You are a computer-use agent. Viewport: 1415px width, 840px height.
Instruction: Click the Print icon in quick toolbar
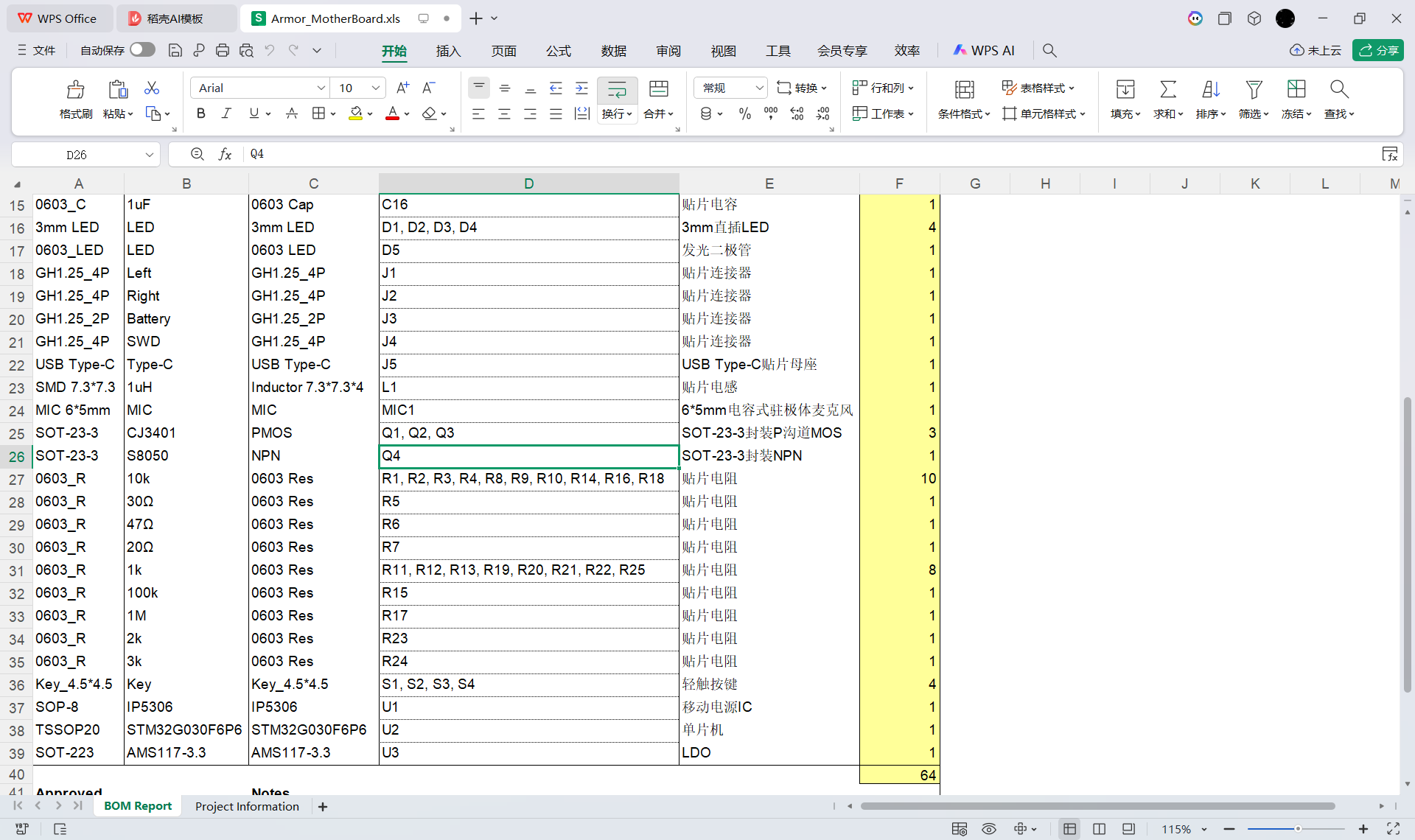click(223, 50)
